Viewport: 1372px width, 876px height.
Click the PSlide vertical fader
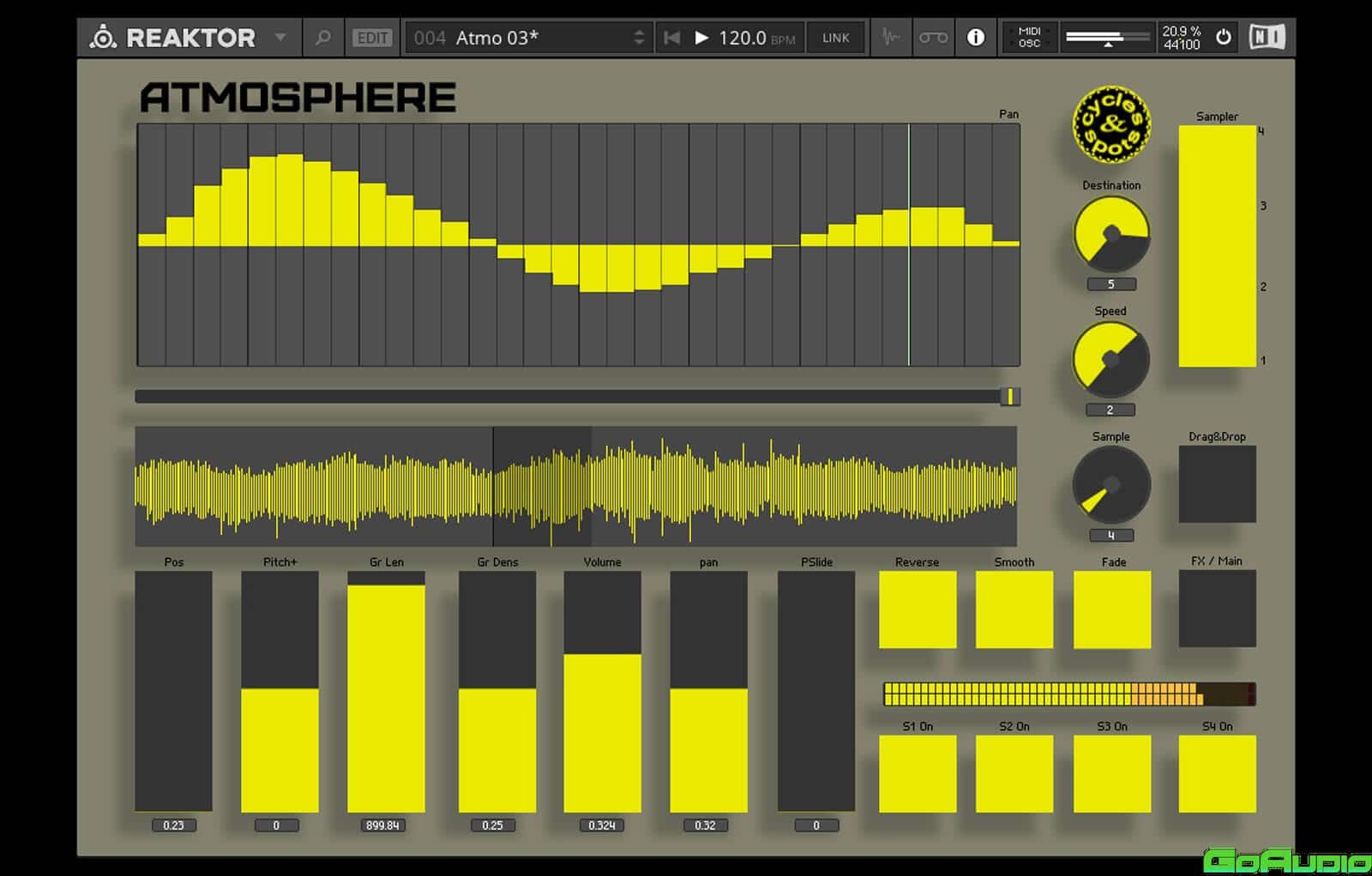coord(816,691)
